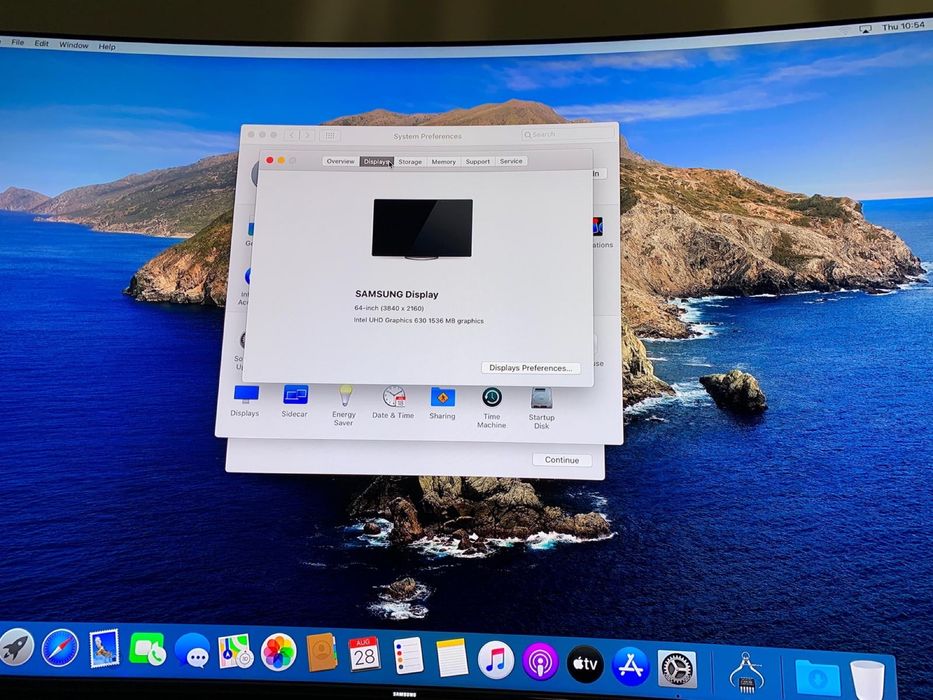Screen dimensions: 933x700
Task: Open Podcasts from the Dock
Action: (x=540, y=662)
